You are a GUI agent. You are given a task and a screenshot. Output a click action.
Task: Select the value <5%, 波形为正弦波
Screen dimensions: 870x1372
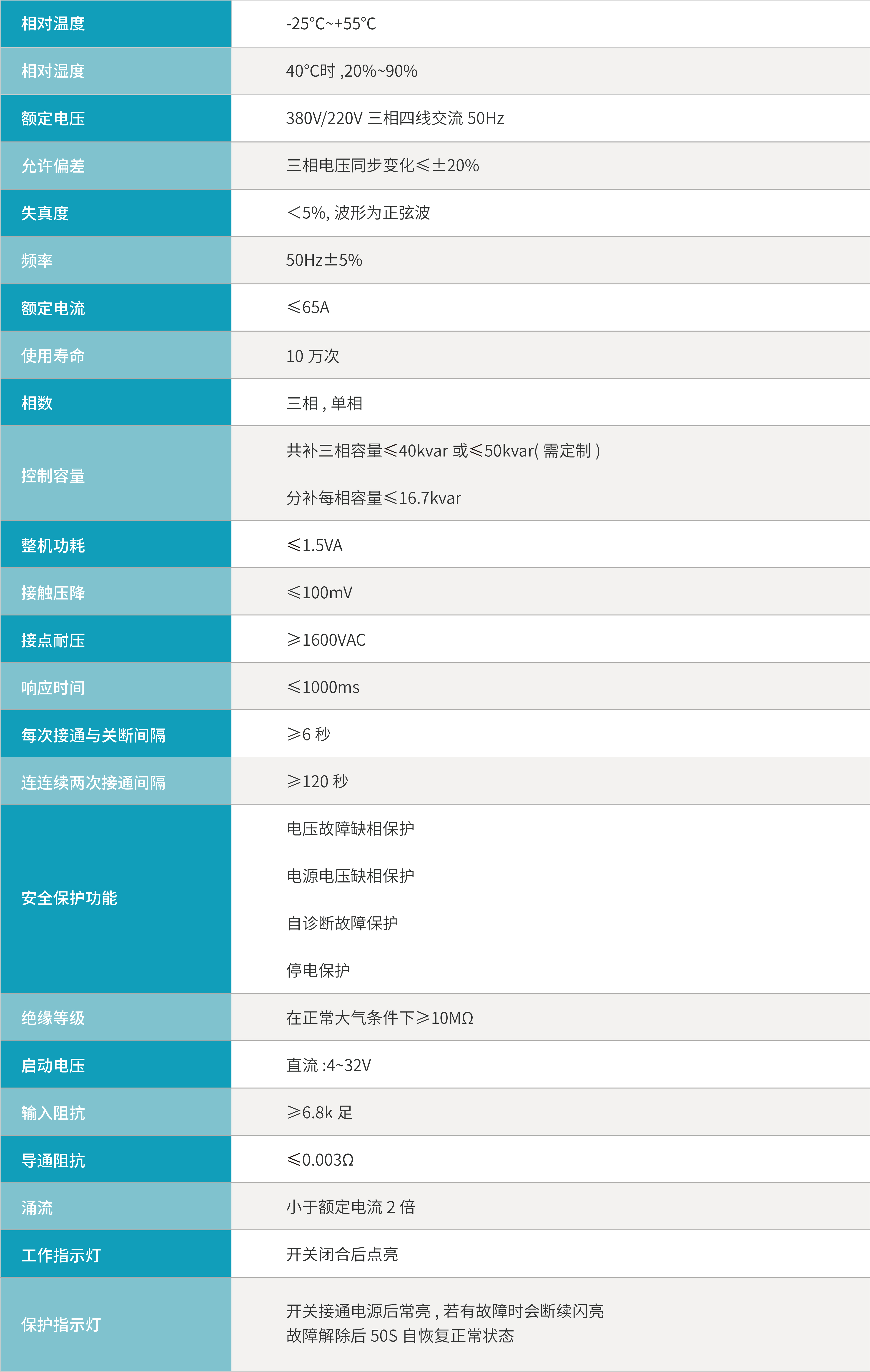(358, 213)
